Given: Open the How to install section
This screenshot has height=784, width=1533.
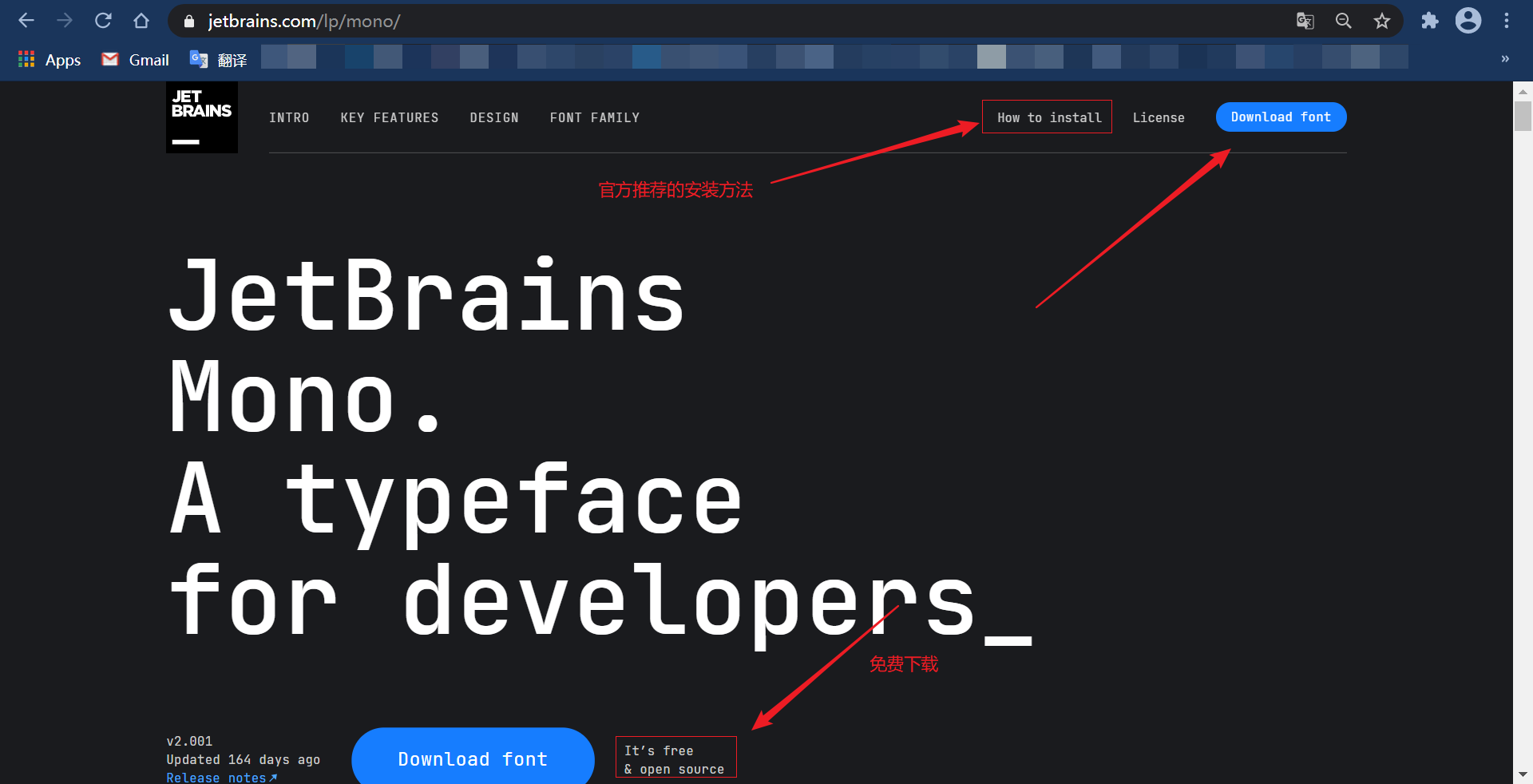Looking at the screenshot, I should tap(1047, 117).
